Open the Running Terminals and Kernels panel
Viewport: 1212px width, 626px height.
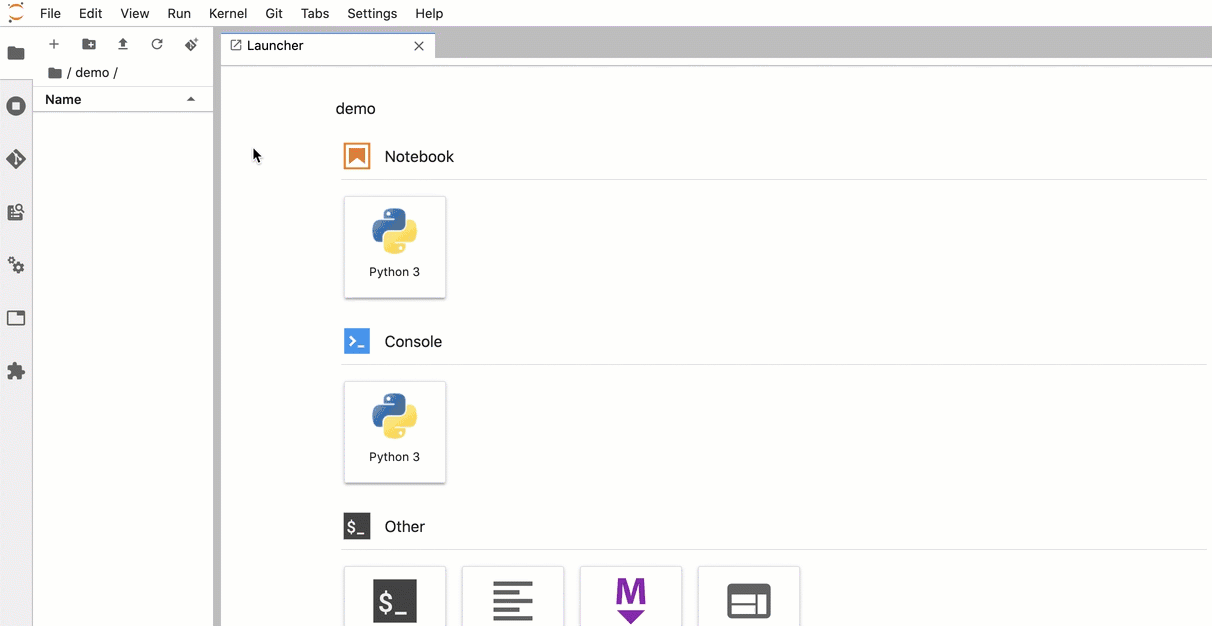(16, 105)
